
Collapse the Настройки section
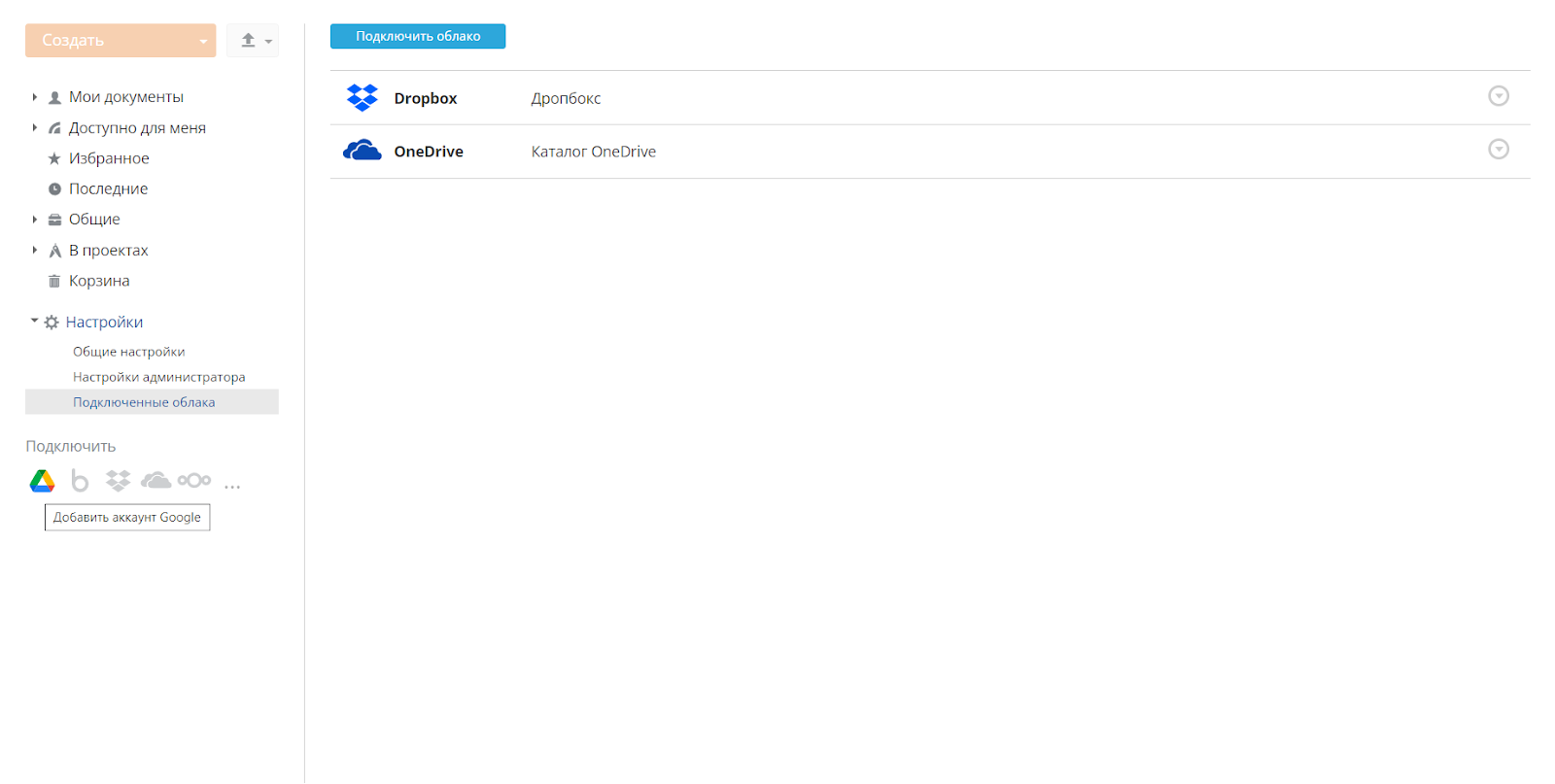pos(34,321)
